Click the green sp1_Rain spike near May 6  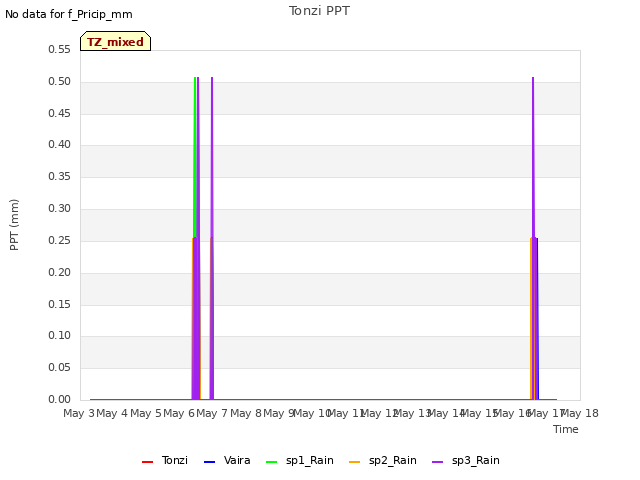click(x=195, y=157)
